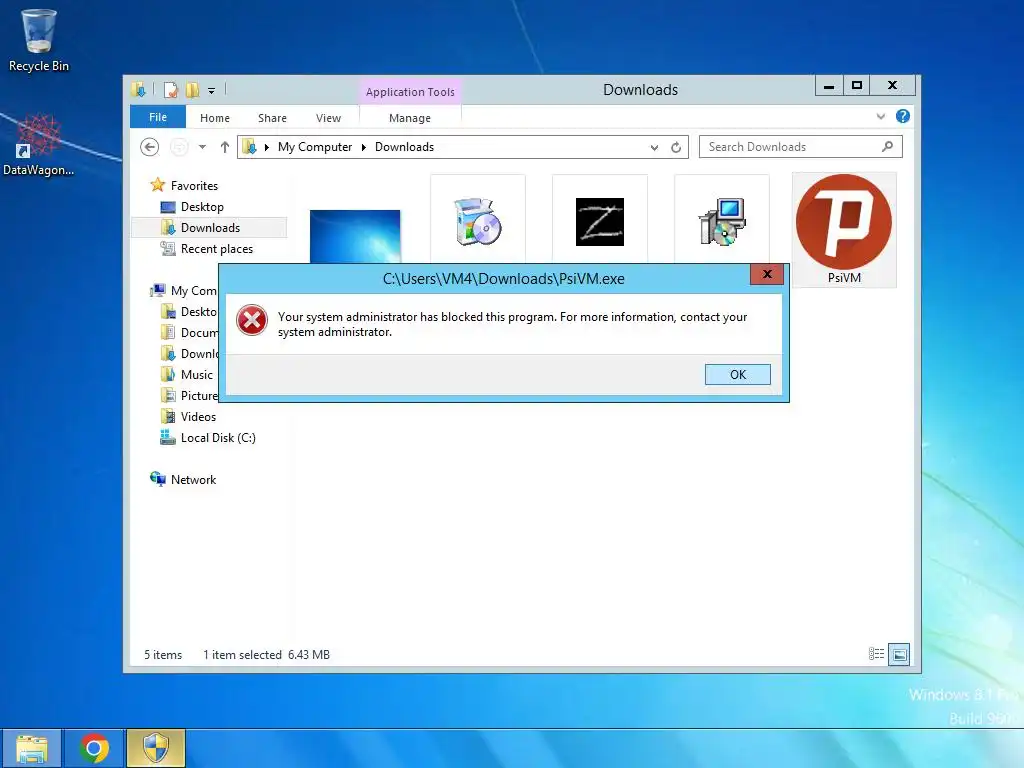1024x768 pixels.
Task: Open the File ribbon tab
Action: coord(158,117)
